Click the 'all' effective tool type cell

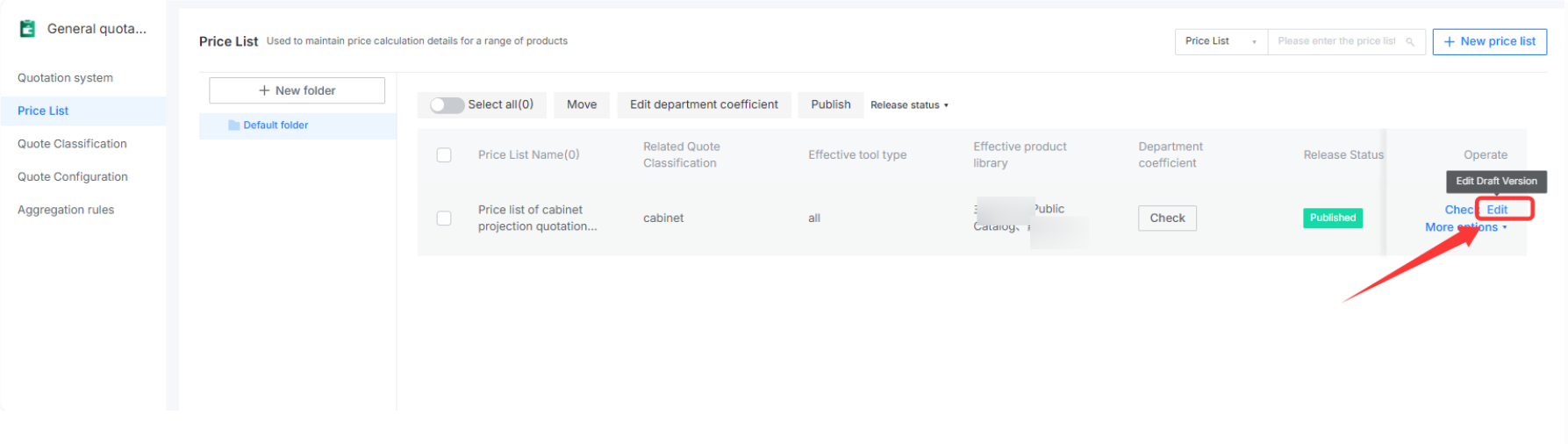(814, 218)
